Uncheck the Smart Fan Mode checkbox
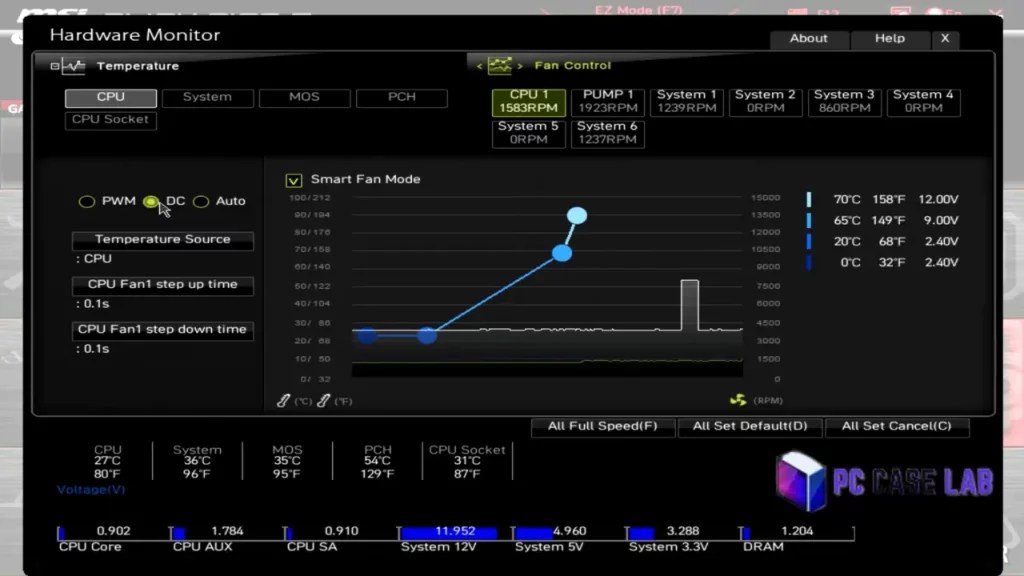Image resolution: width=1024 pixels, height=576 pixels. tap(293, 180)
